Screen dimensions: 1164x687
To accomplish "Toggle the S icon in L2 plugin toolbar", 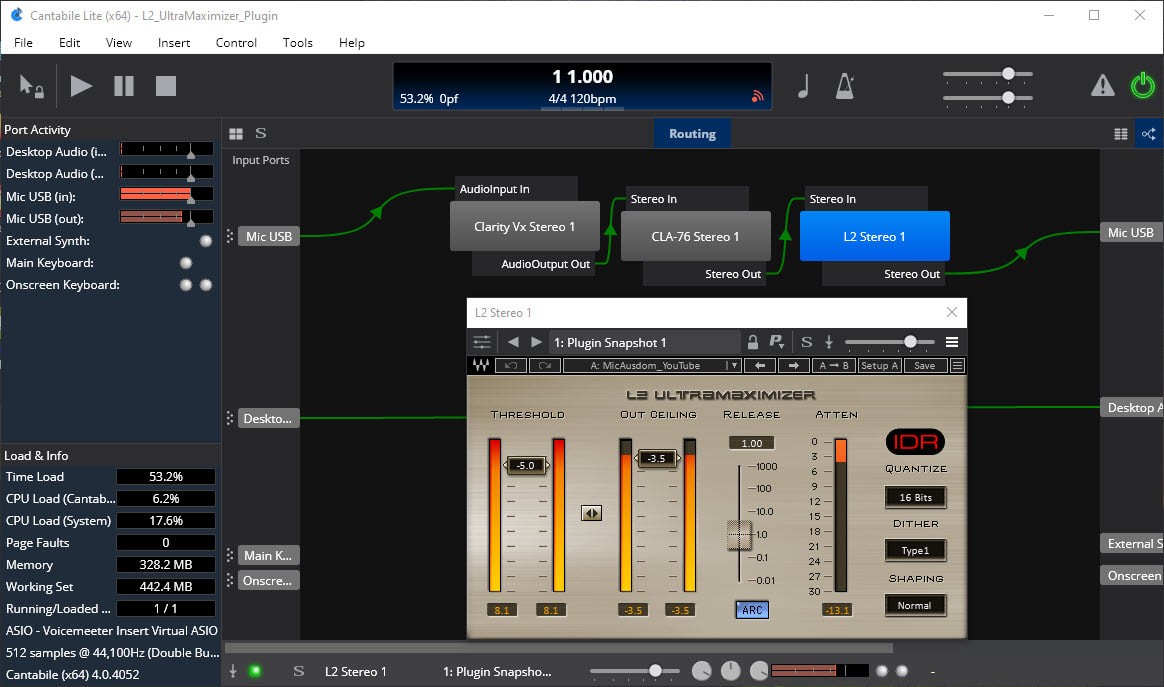I will (x=807, y=342).
